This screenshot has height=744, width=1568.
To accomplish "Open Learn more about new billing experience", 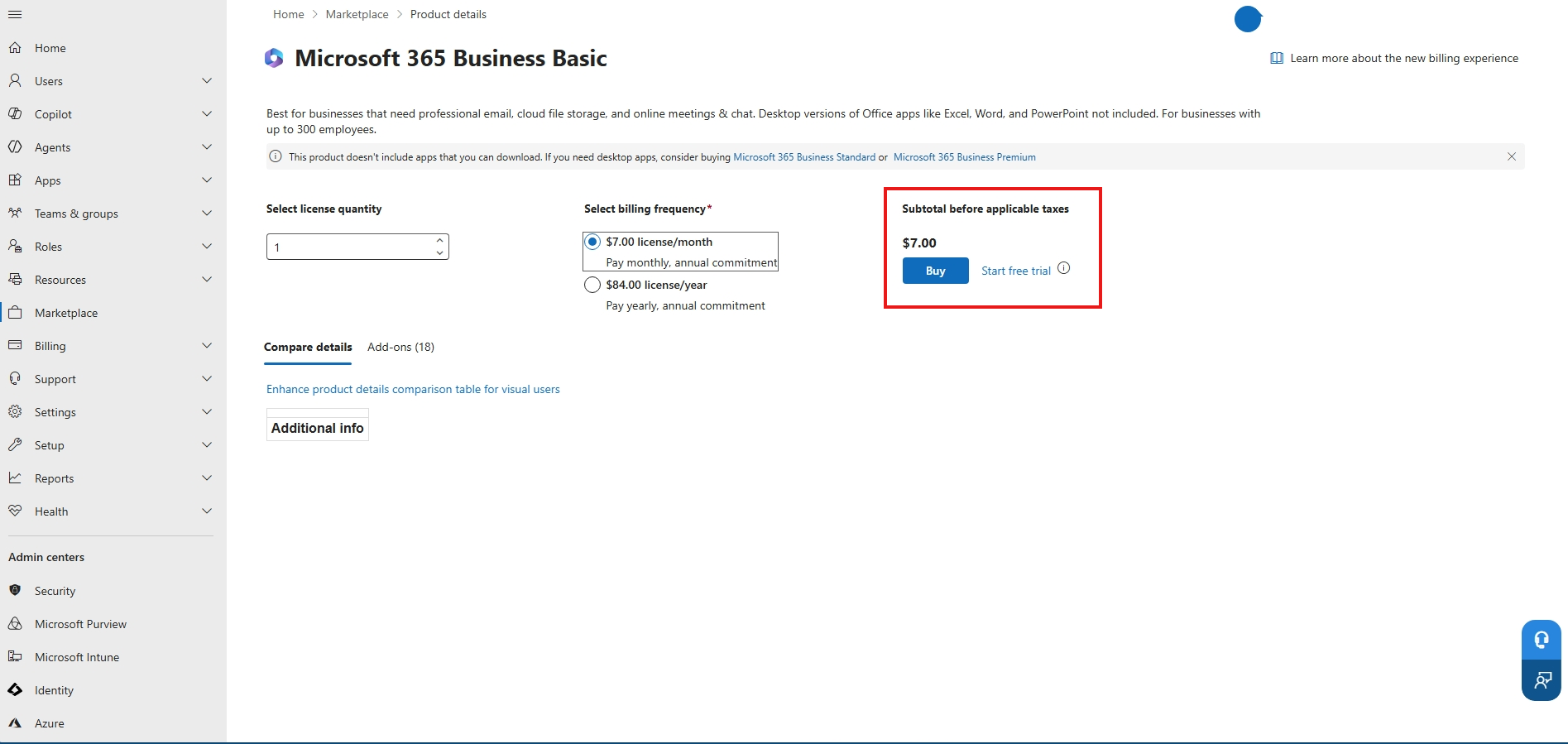I will pyautogui.click(x=1395, y=58).
